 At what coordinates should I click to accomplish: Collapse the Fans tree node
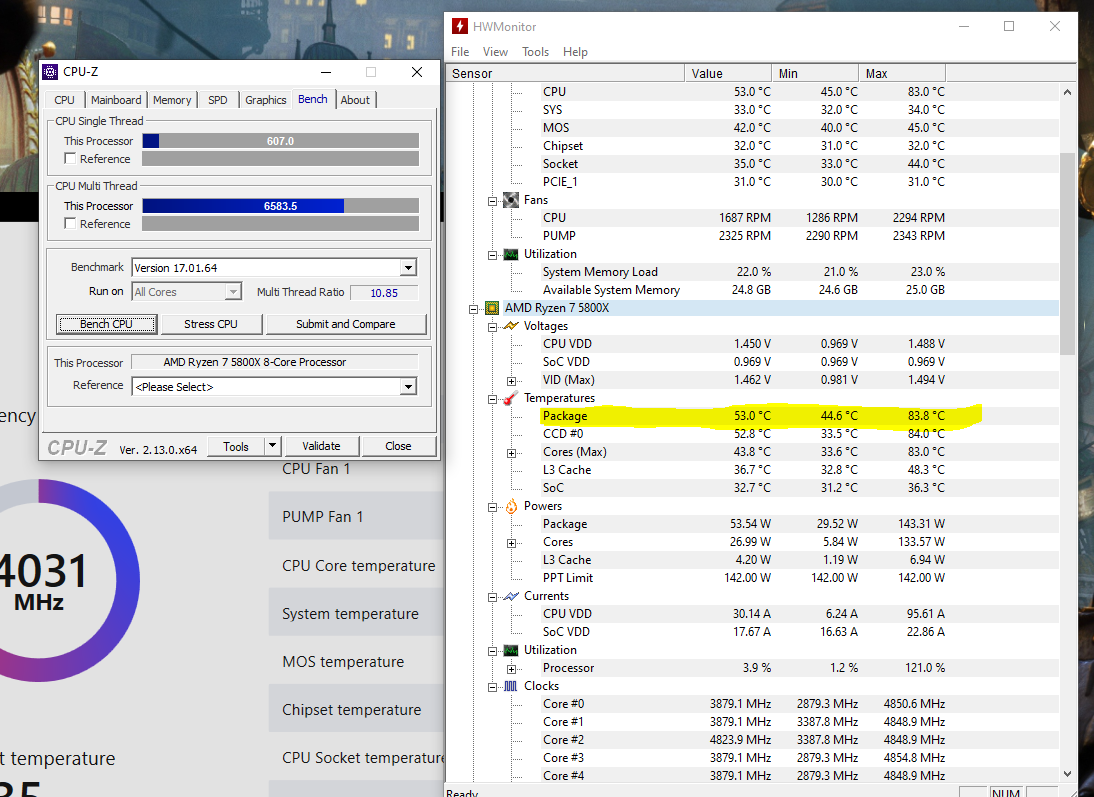click(x=493, y=201)
